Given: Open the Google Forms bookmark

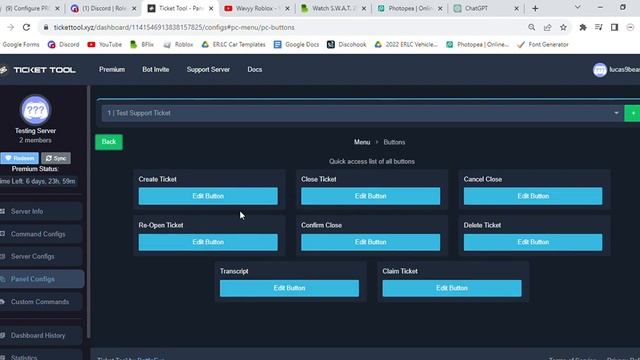Looking at the screenshot, I should [20, 44].
